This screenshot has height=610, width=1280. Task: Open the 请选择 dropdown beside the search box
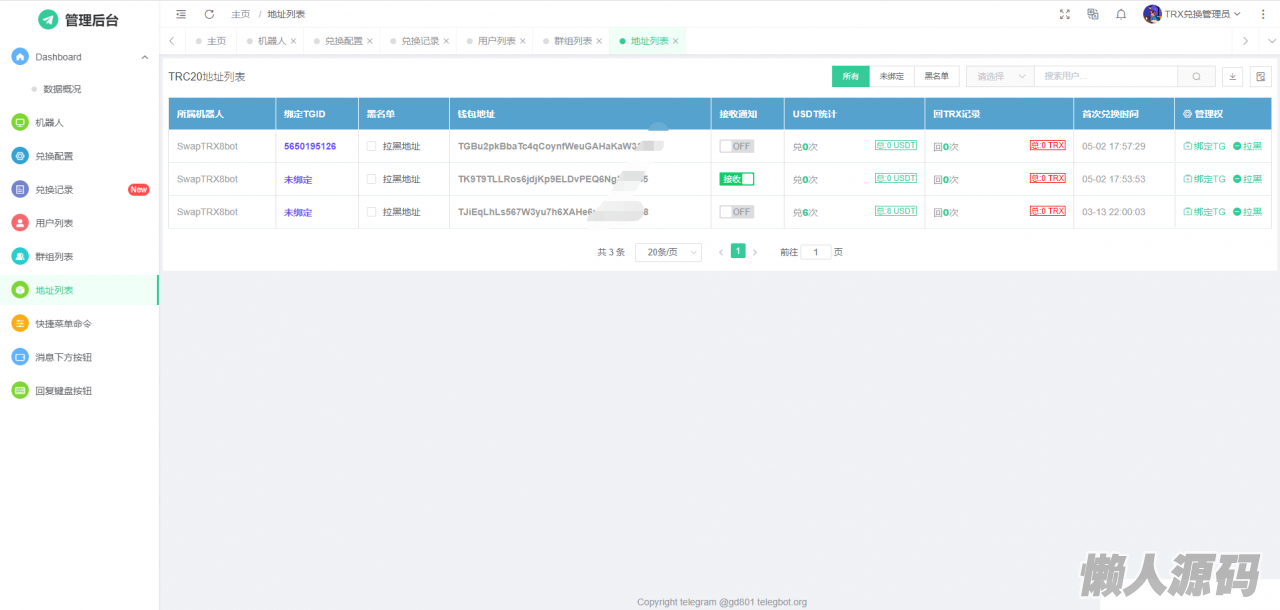[x=999, y=76]
